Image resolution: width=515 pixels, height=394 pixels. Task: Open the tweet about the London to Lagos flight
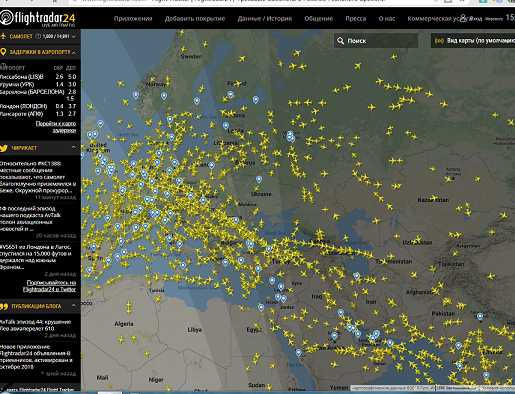36,257
